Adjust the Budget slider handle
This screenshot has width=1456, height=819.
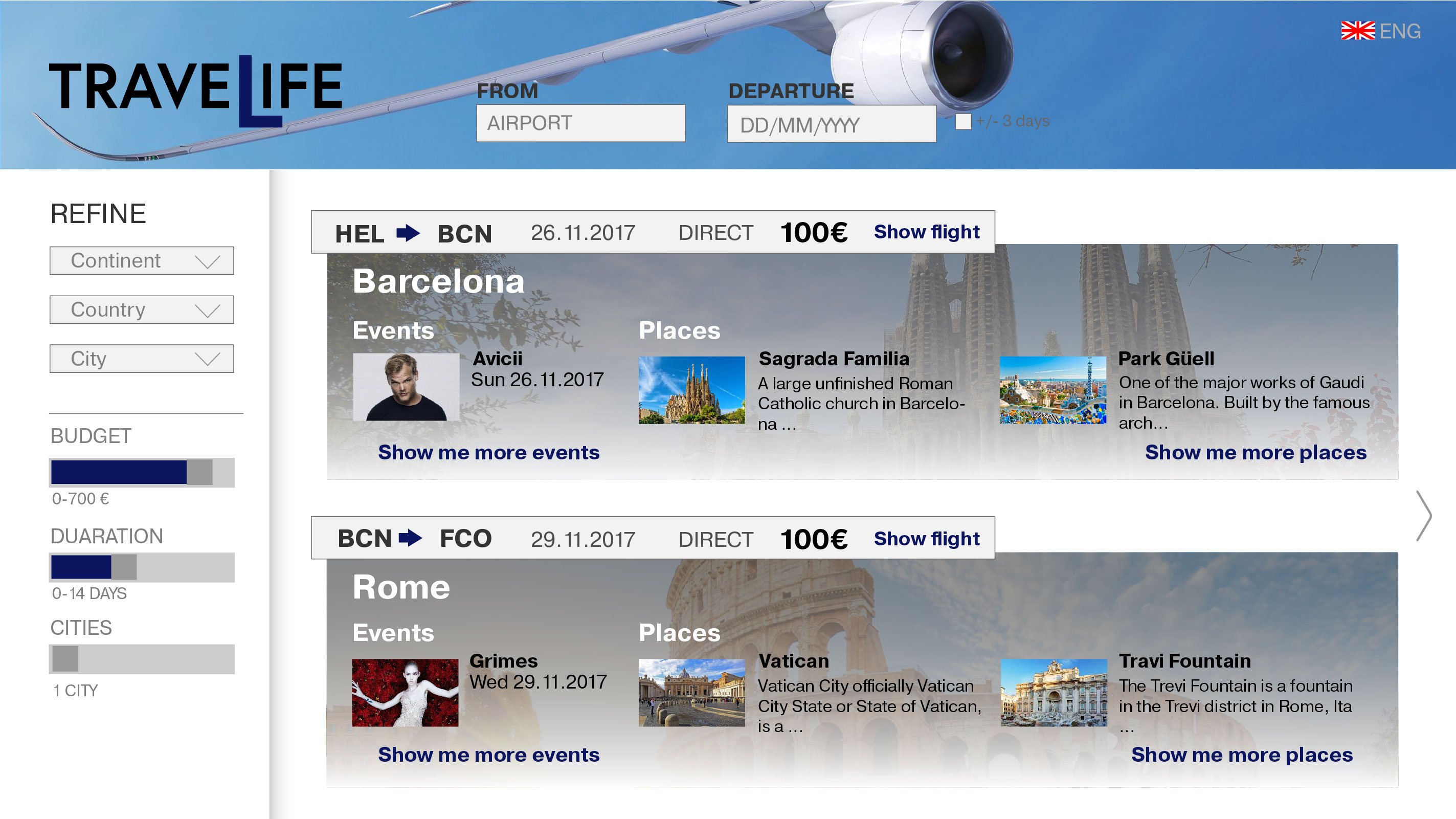point(199,473)
